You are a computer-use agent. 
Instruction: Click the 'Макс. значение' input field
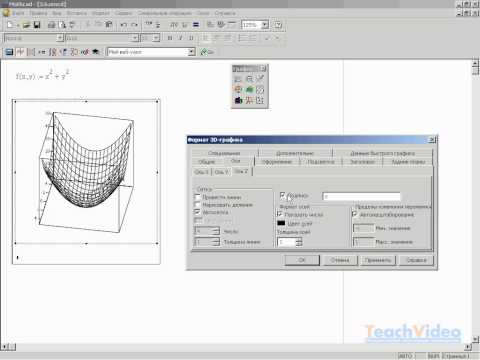tap(363, 242)
